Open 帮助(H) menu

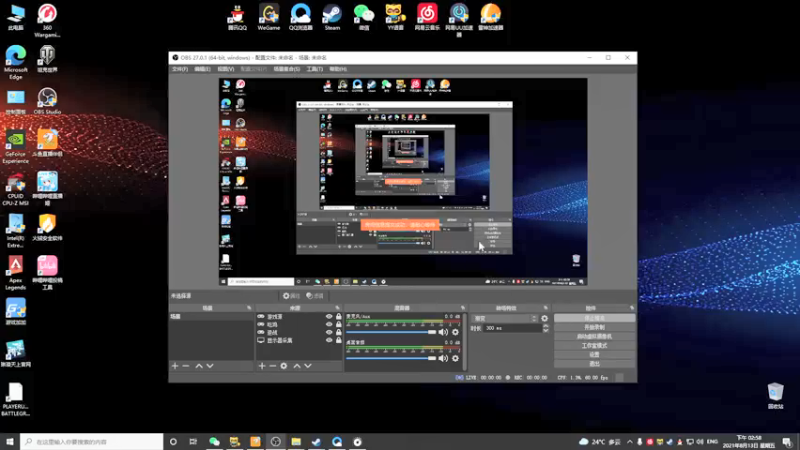tap(338, 69)
